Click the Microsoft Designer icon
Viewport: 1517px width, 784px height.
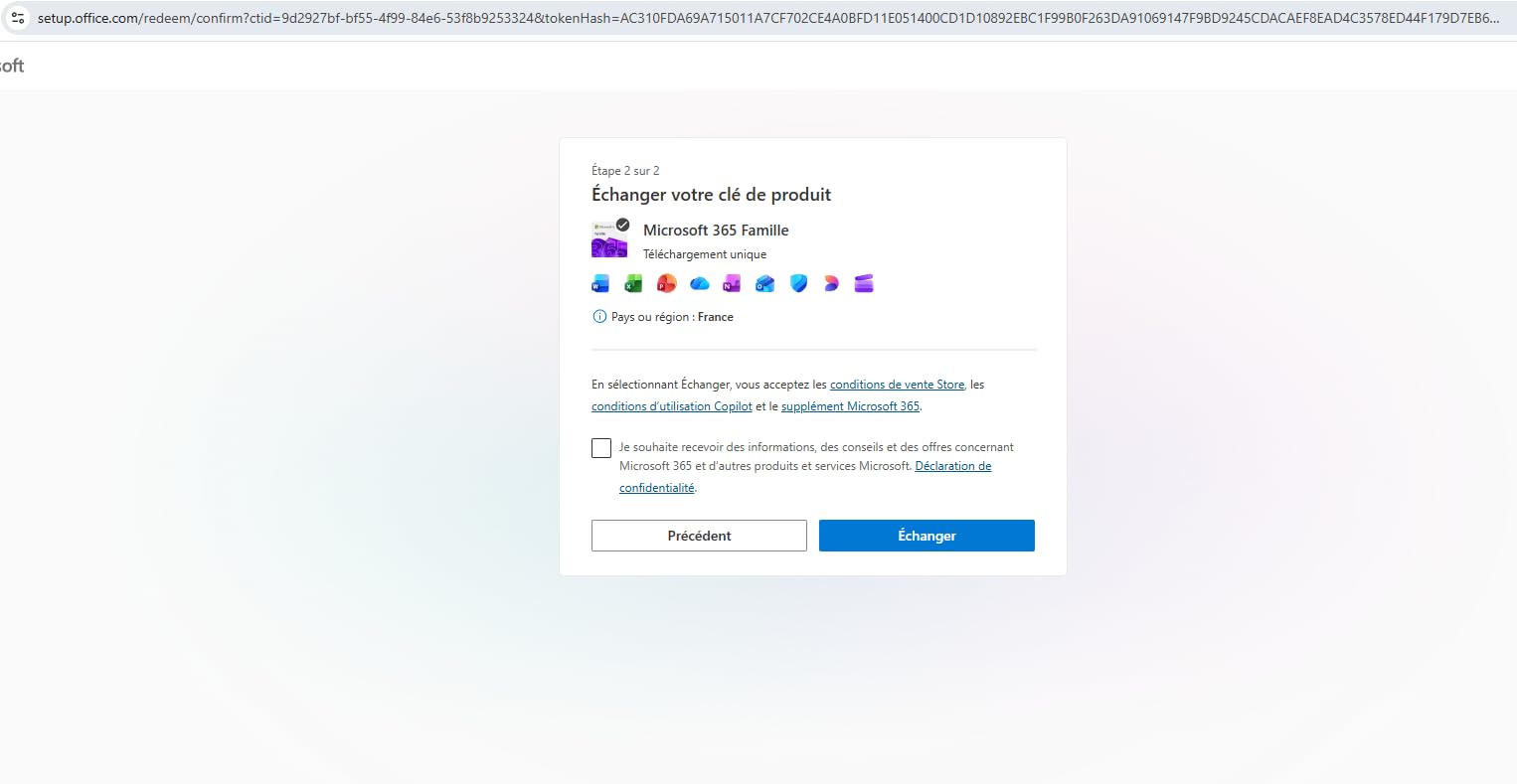[x=831, y=284]
